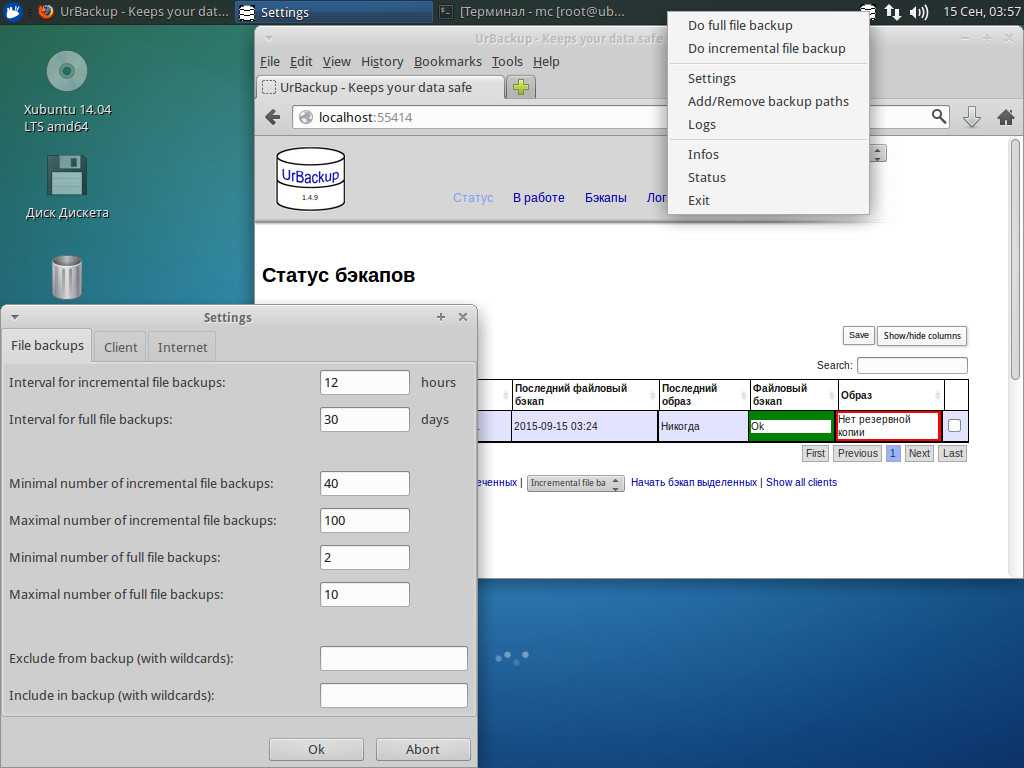Follow the 'Show all clients' link
The image size is (1024, 768).
point(801,482)
